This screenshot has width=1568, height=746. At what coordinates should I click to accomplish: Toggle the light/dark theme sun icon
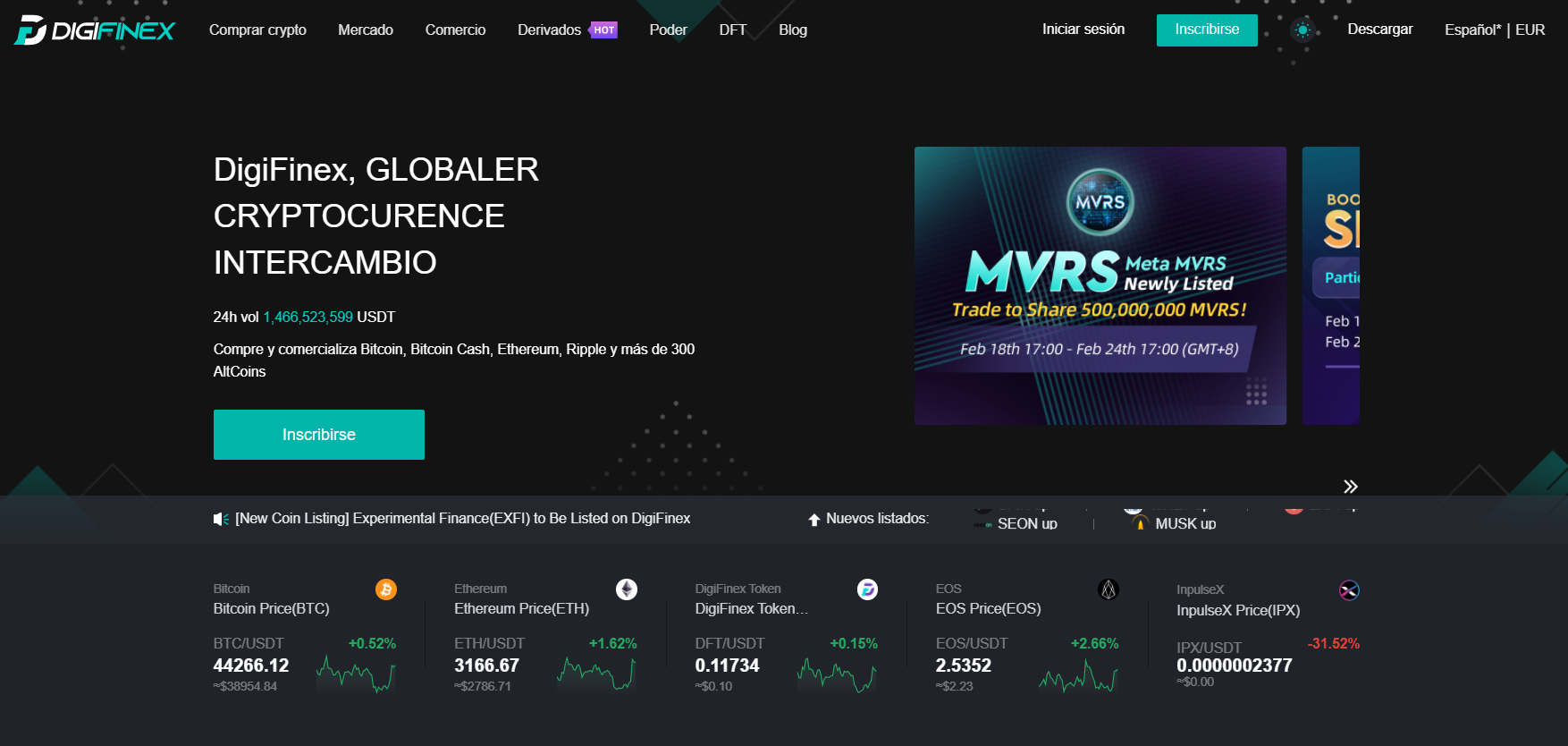tap(1302, 30)
